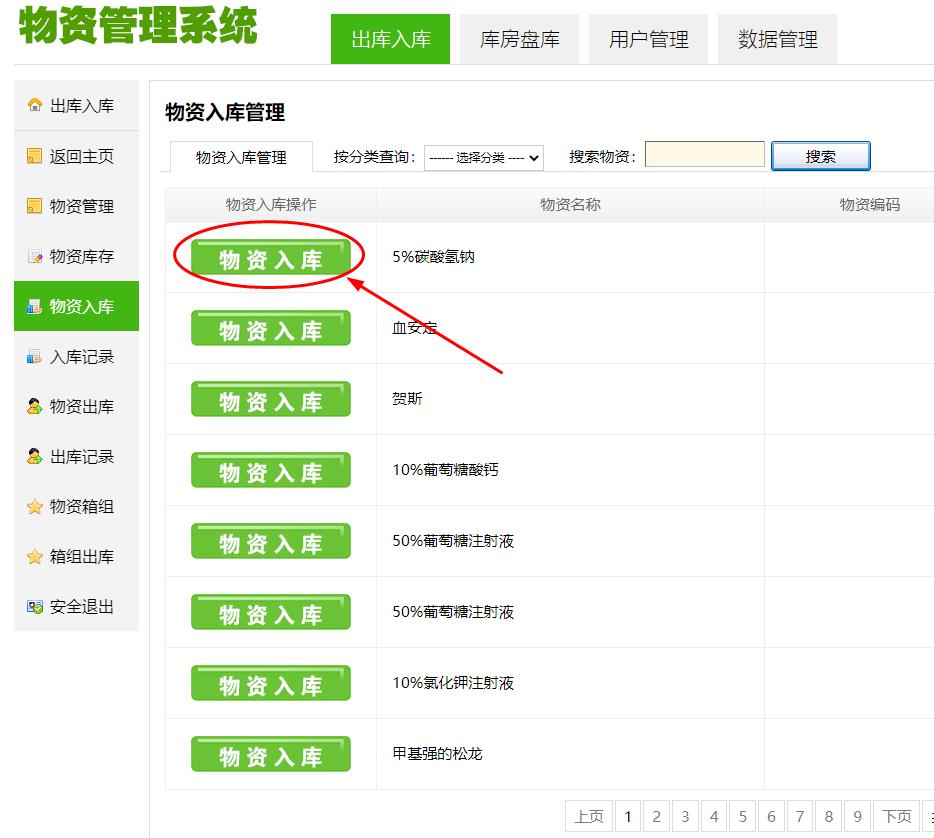The image size is (934, 838).
Task: Open 物资出库 in the sidebar
Action: [x=76, y=406]
